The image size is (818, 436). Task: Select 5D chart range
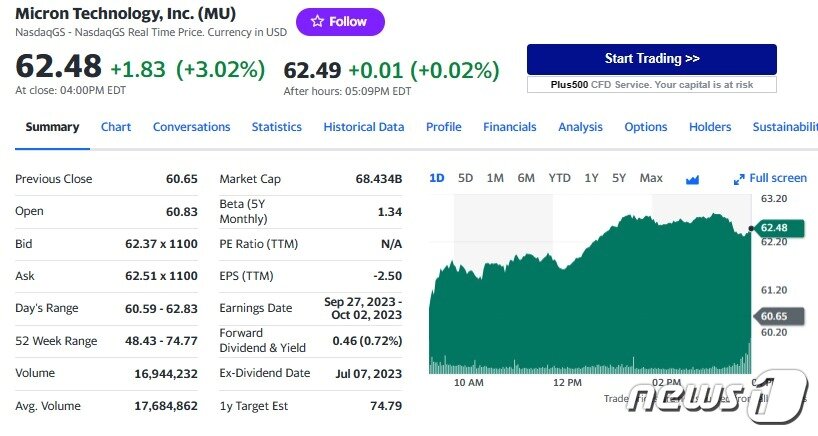[x=465, y=178]
